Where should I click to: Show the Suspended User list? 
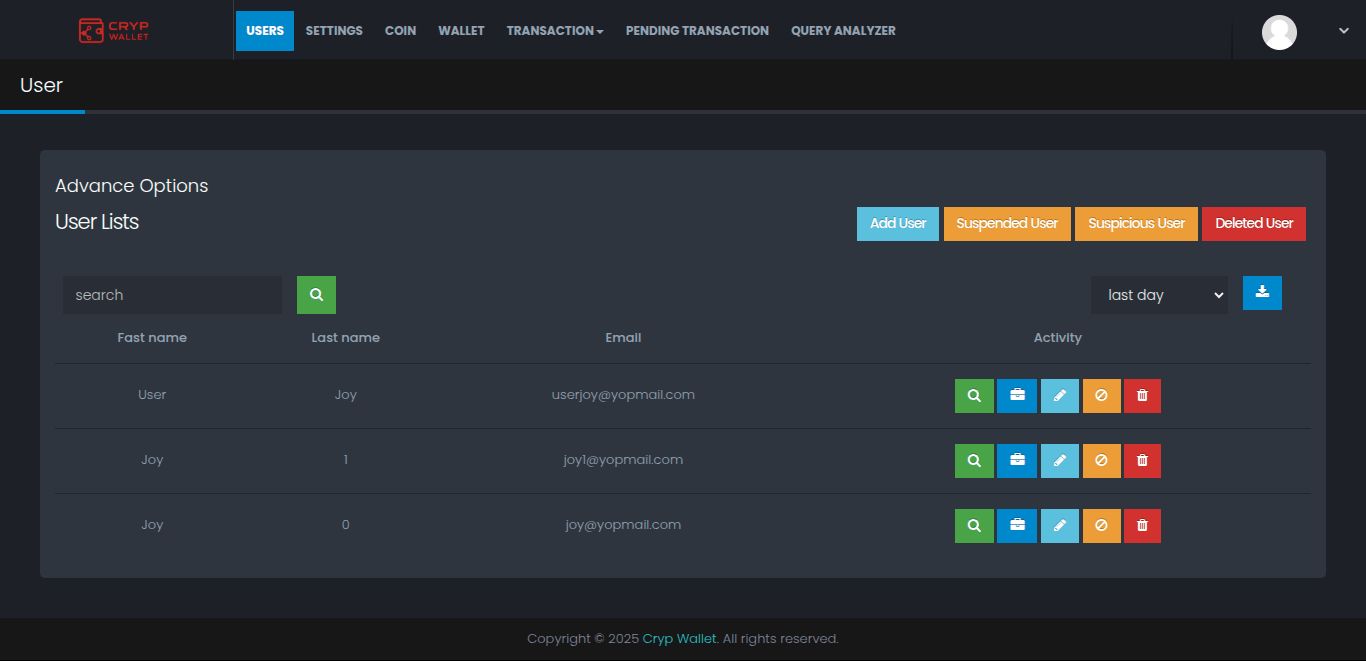(1007, 224)
